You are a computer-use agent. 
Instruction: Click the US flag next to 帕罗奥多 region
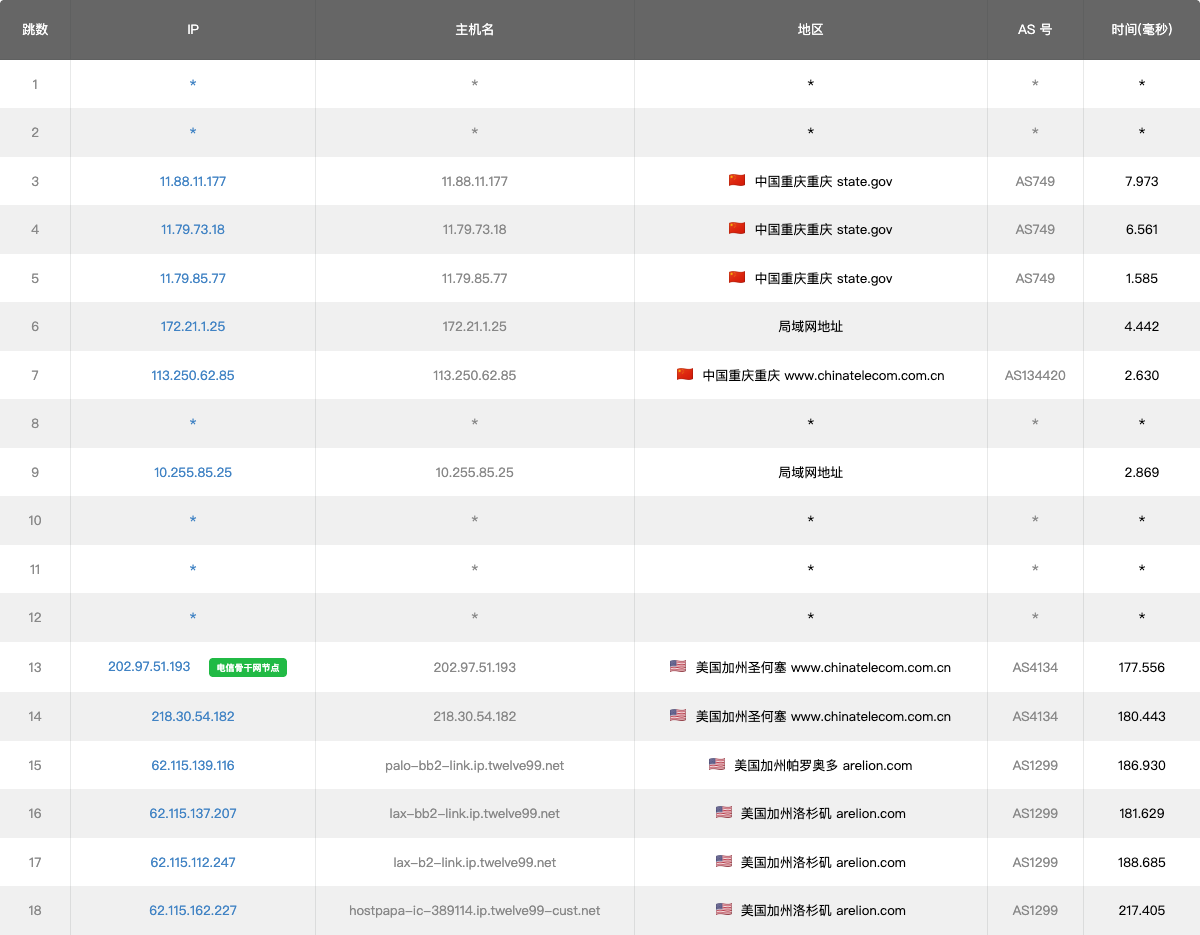(717, 764)
